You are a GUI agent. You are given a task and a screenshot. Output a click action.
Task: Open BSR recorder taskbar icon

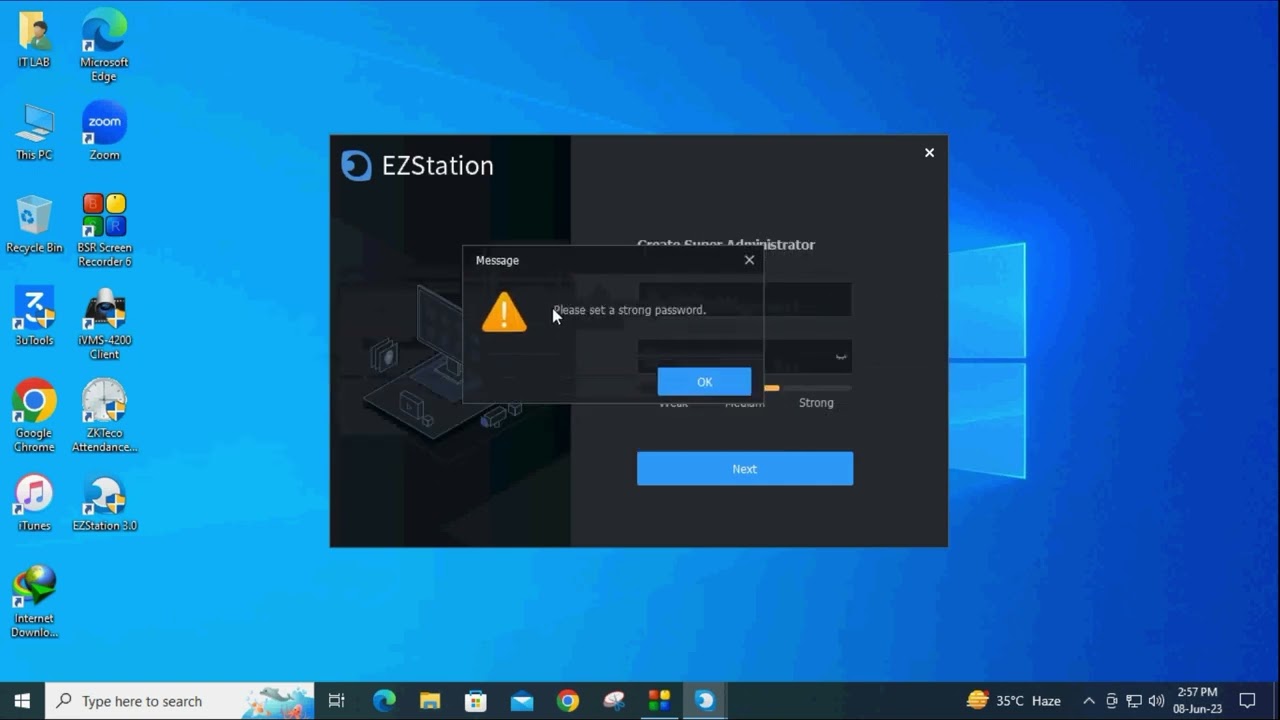[659, 700]
